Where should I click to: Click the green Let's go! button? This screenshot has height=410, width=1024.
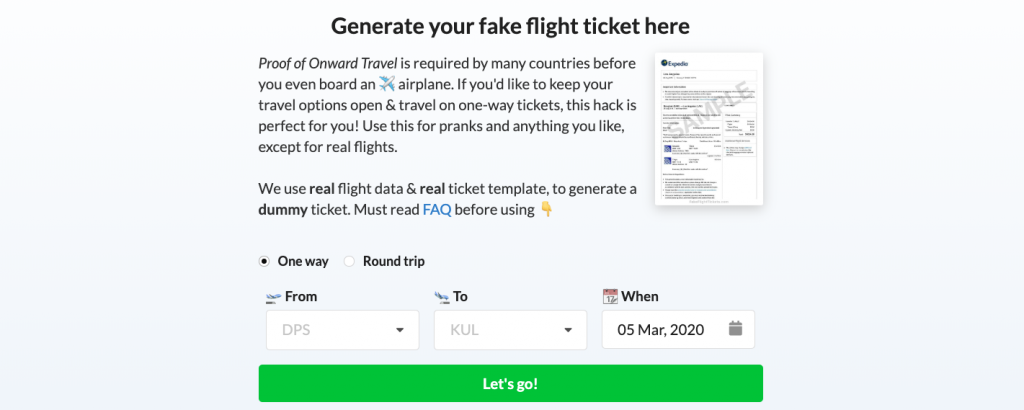coord(511,383)
